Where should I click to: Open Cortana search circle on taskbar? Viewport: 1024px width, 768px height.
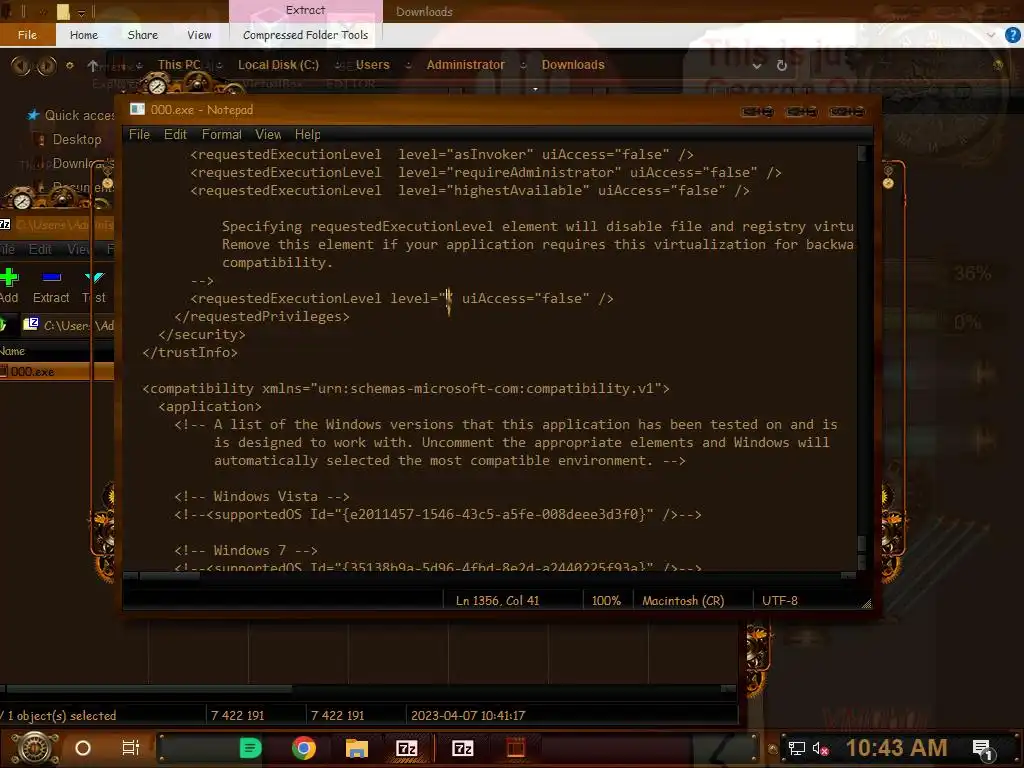[x=83, y=748]
